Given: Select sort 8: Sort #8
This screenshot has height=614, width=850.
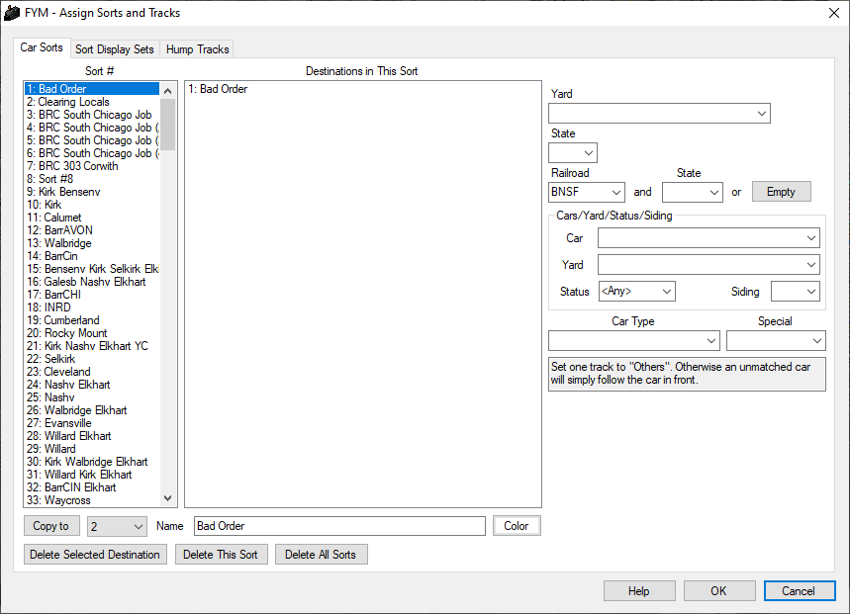Looking at the screenshot, I should [92, 179].
